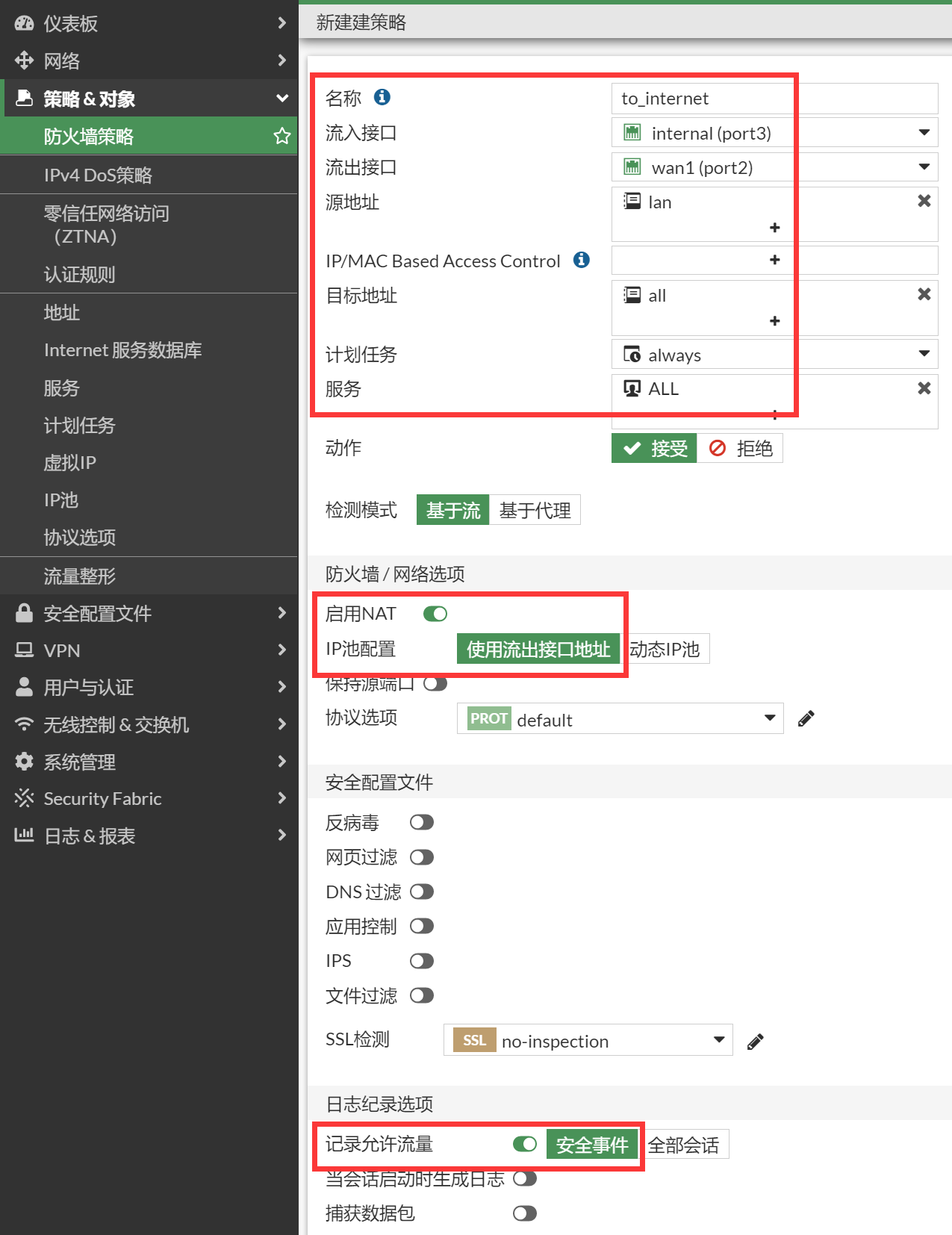Image resolution: width=952 pixels, height=1235 pixels.
Task: Remove the lan source address entry
Action: coord(924,201)
